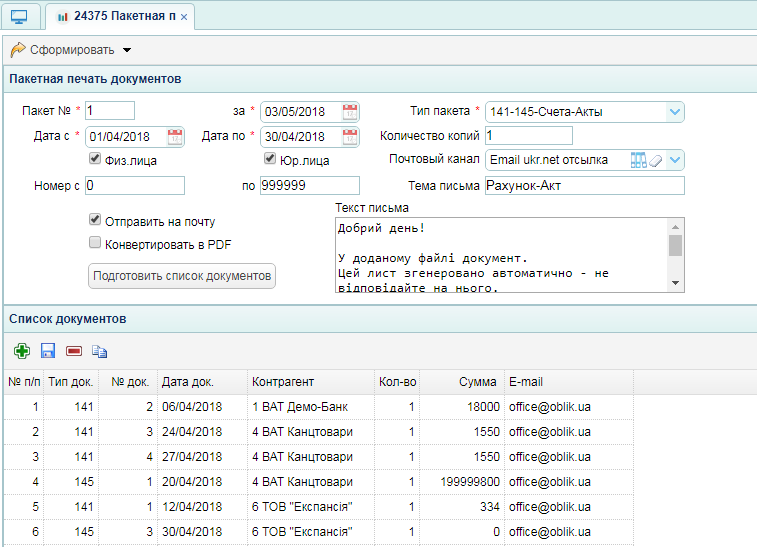
Task: Open calendar for Дата по field
Action: [x=350, y=137]
